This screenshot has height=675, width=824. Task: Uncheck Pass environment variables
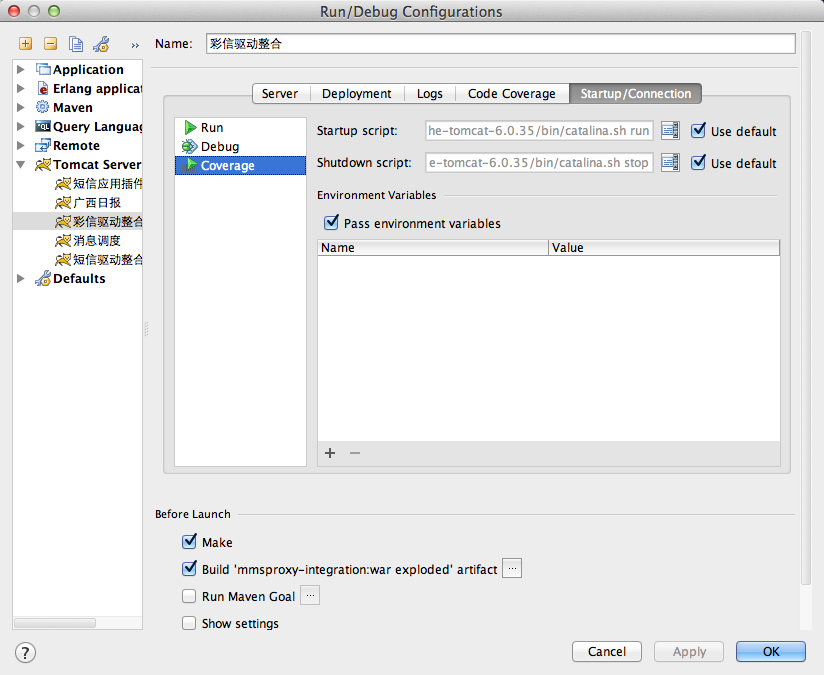(x=331, y=222)
